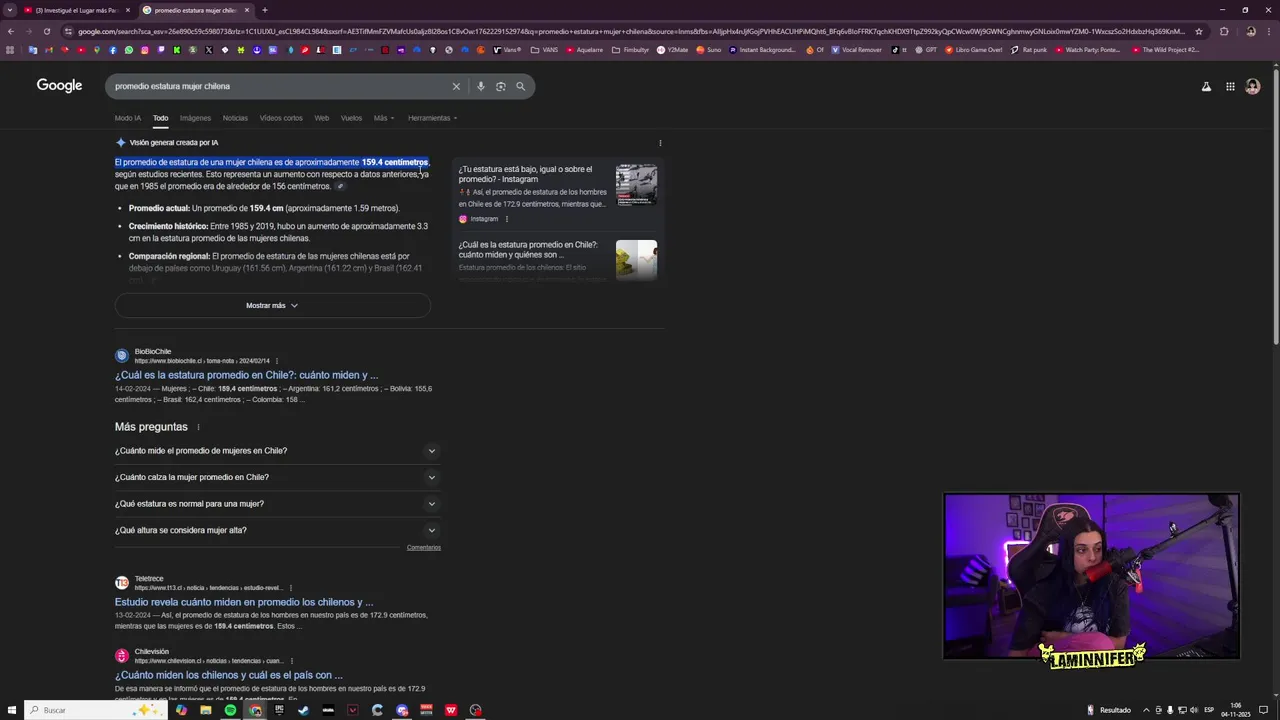Viewport: 1280px width, 720px height.
Task: Click the Comentarios feedback link
Action: coord(424,547)
